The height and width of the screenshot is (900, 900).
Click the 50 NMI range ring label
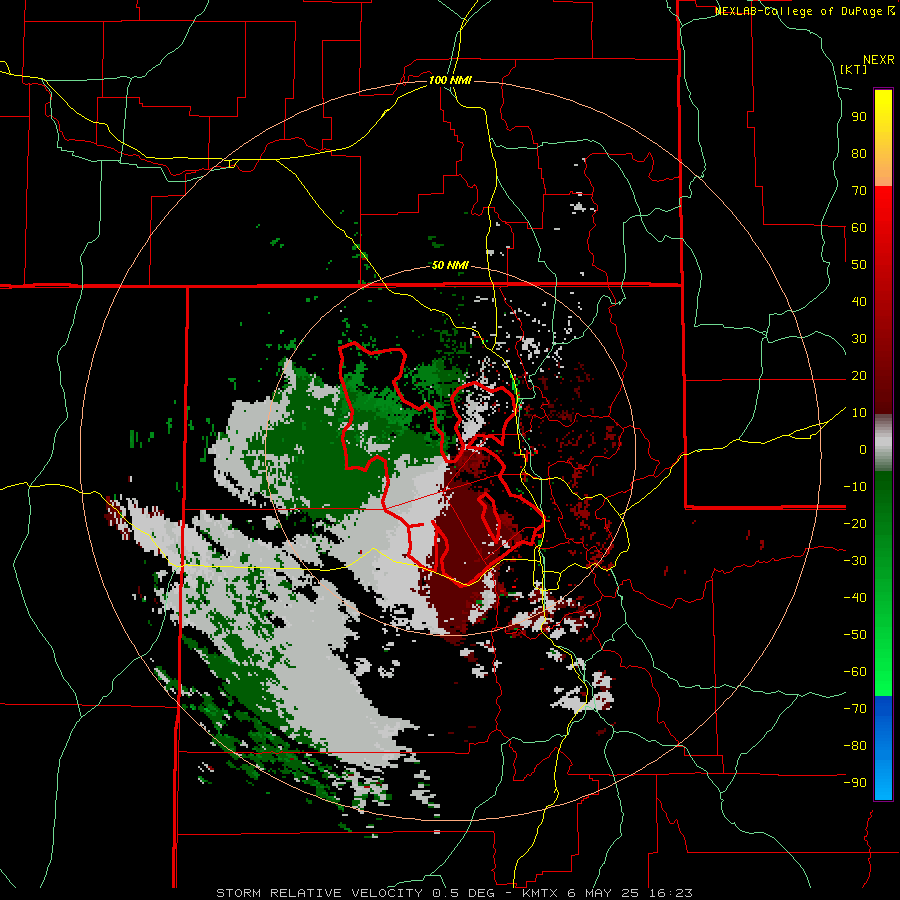(450, 265)
